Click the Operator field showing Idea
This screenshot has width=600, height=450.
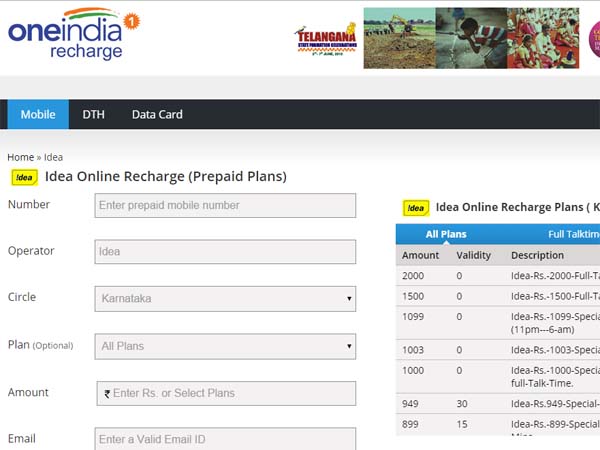tap(226, 252)
